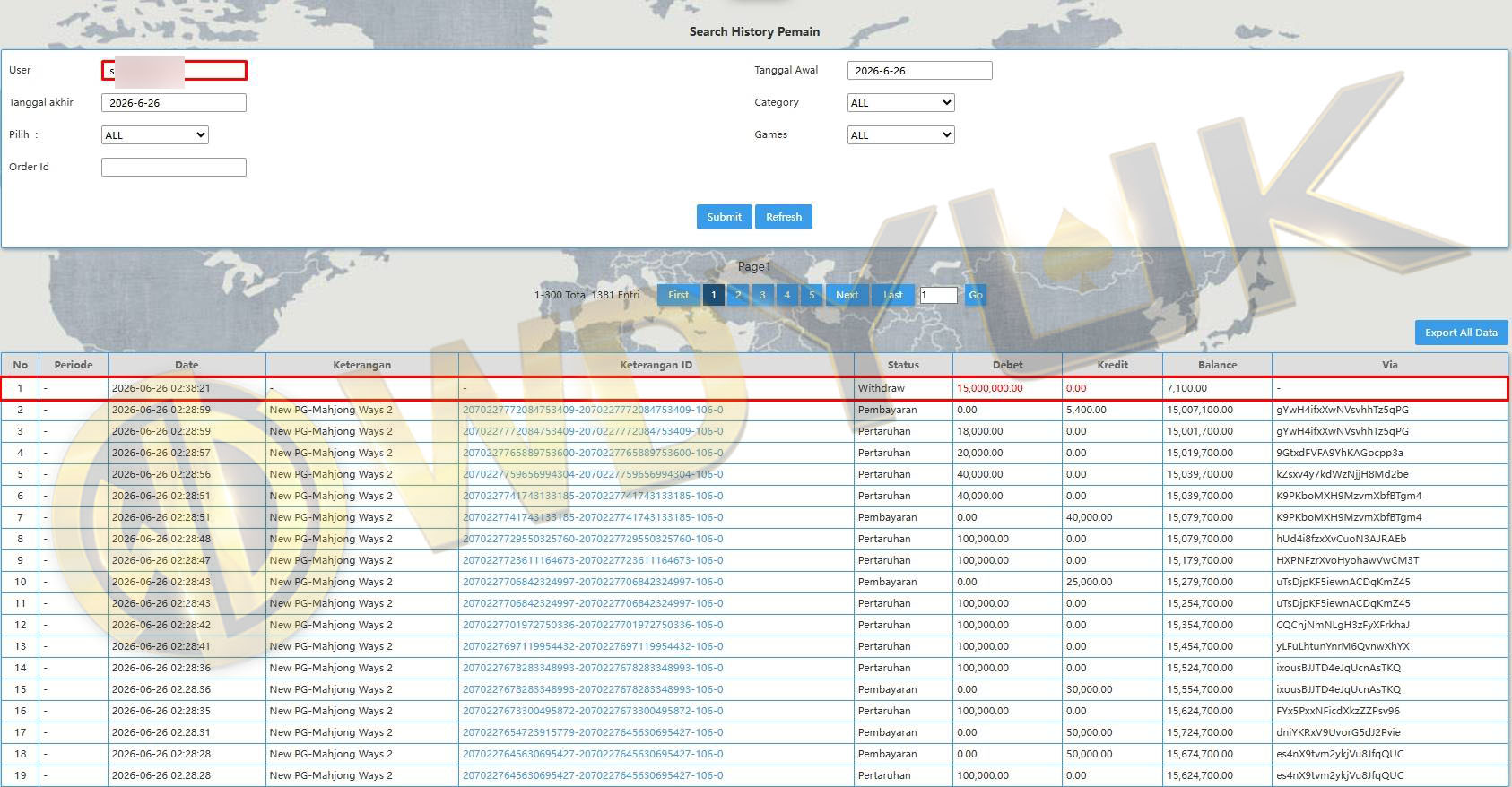The width and height of the screenshot is (1512, 787).
Task: Open Keterangan ID link in row 14
Action: pos(593,668)
